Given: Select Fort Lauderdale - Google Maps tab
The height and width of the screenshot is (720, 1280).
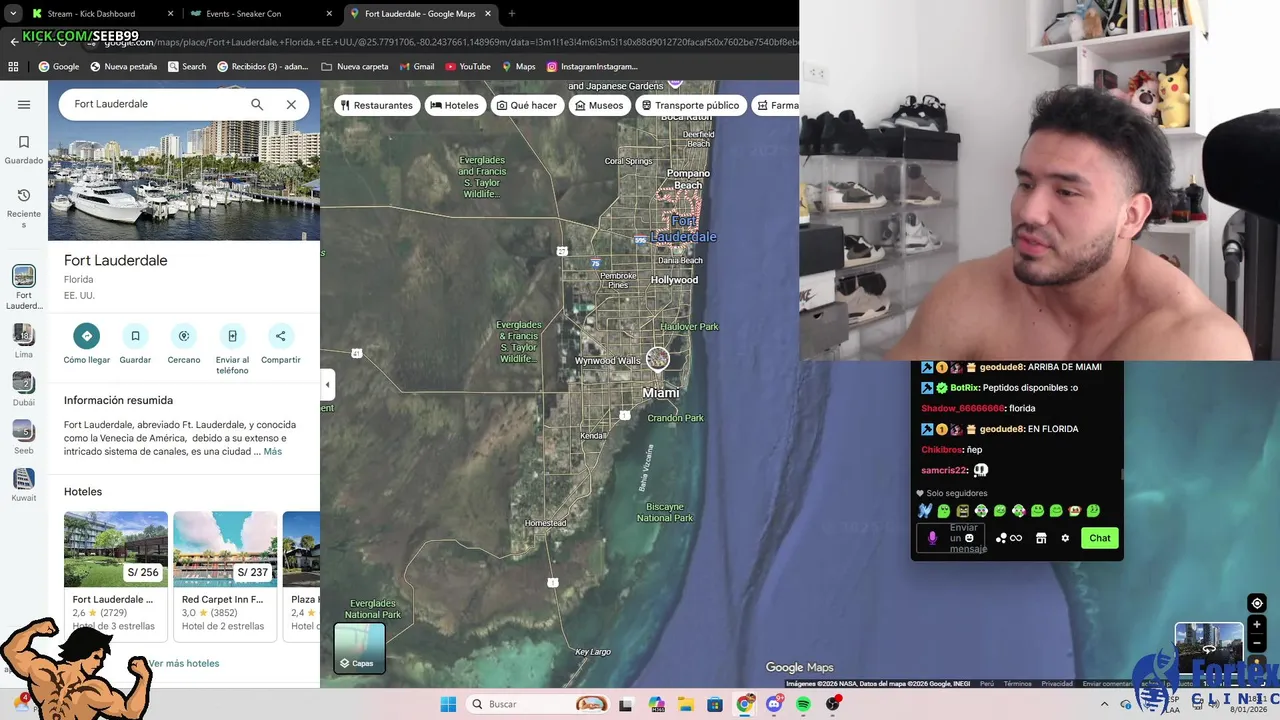Looking at the screenshot, I should click(420, 14).
